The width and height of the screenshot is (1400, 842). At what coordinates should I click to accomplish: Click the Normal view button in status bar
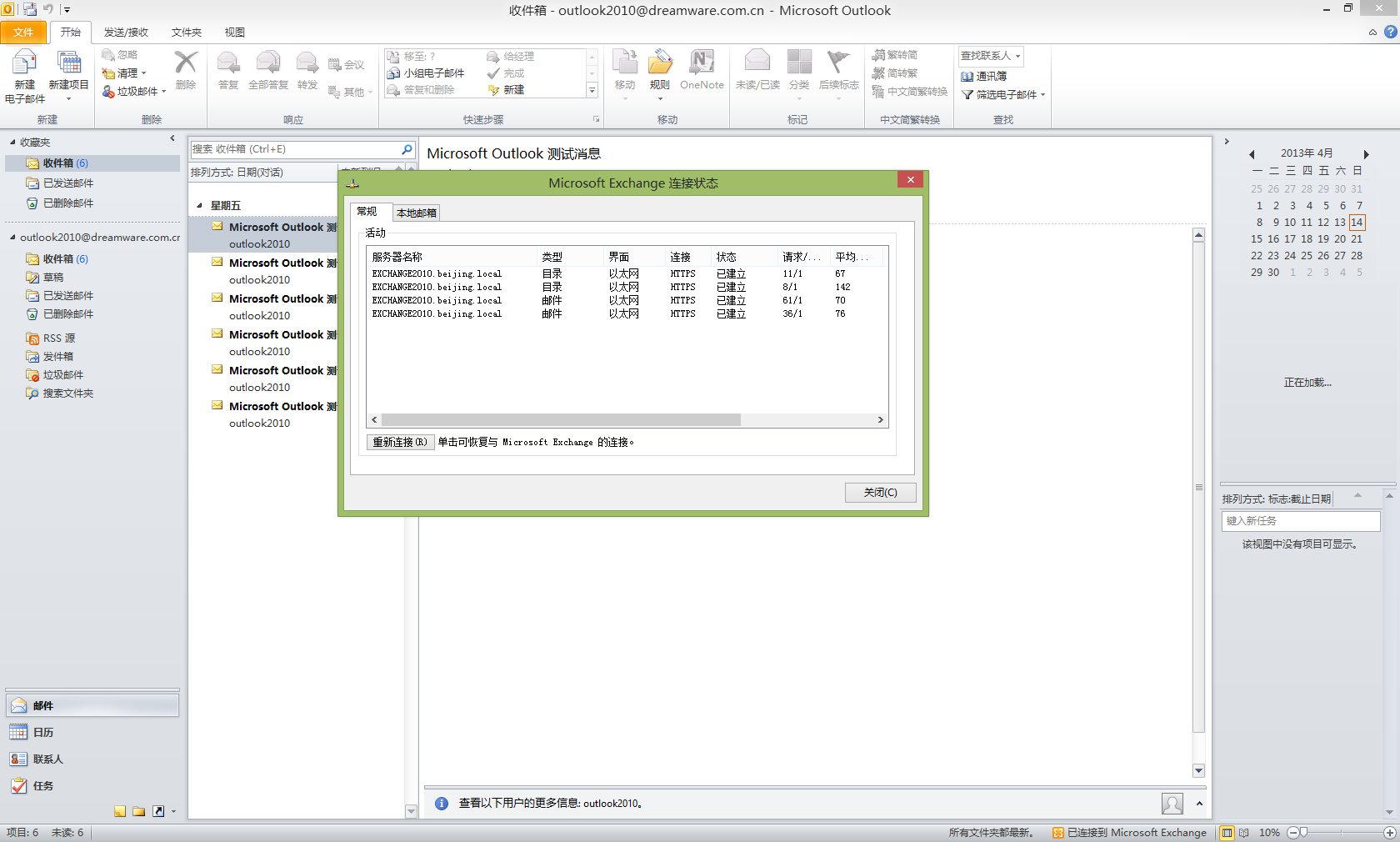1227,833
